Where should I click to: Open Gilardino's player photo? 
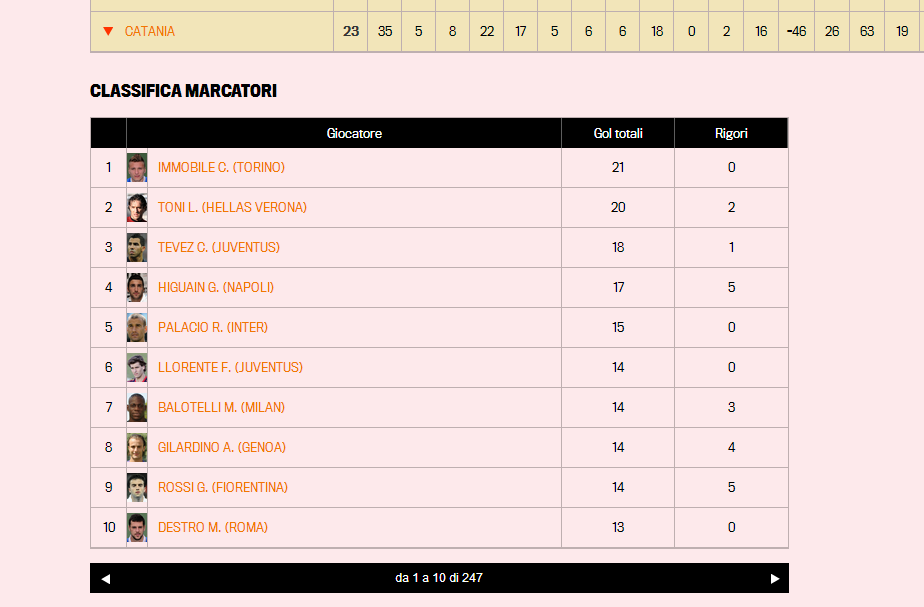137,448
